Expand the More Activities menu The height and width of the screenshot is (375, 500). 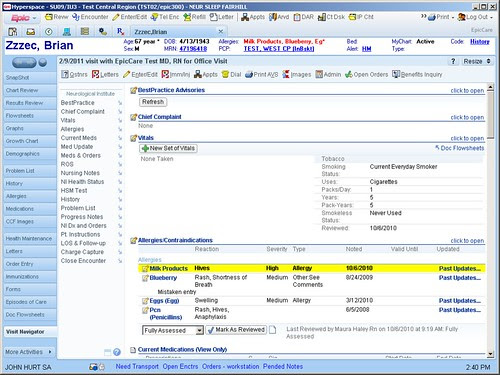click(x=29, y=352)
